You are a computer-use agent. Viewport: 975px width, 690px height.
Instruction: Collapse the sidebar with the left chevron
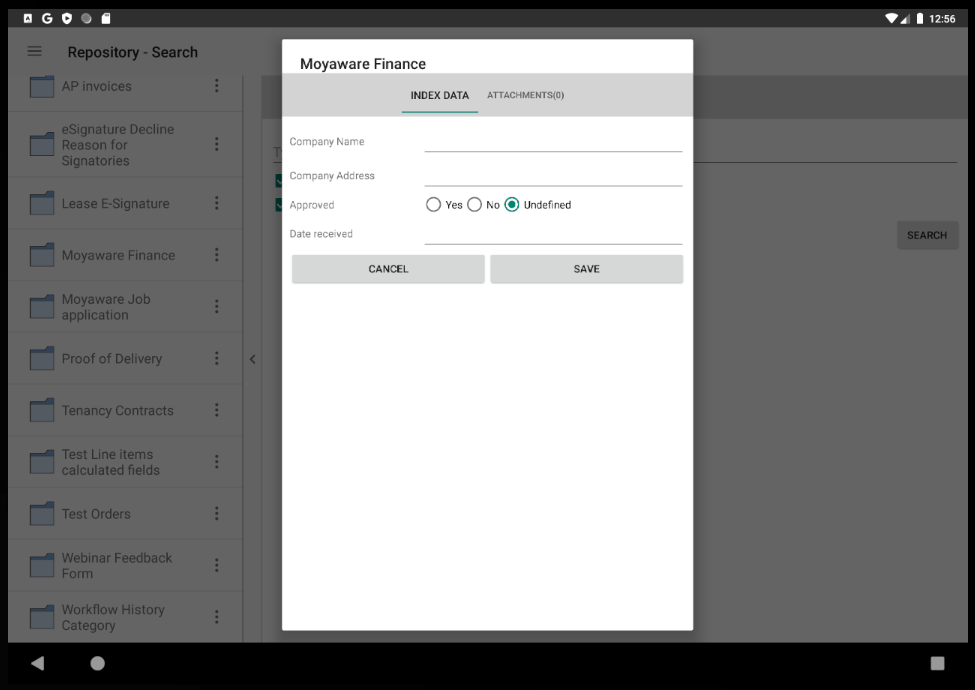point(252,359)
